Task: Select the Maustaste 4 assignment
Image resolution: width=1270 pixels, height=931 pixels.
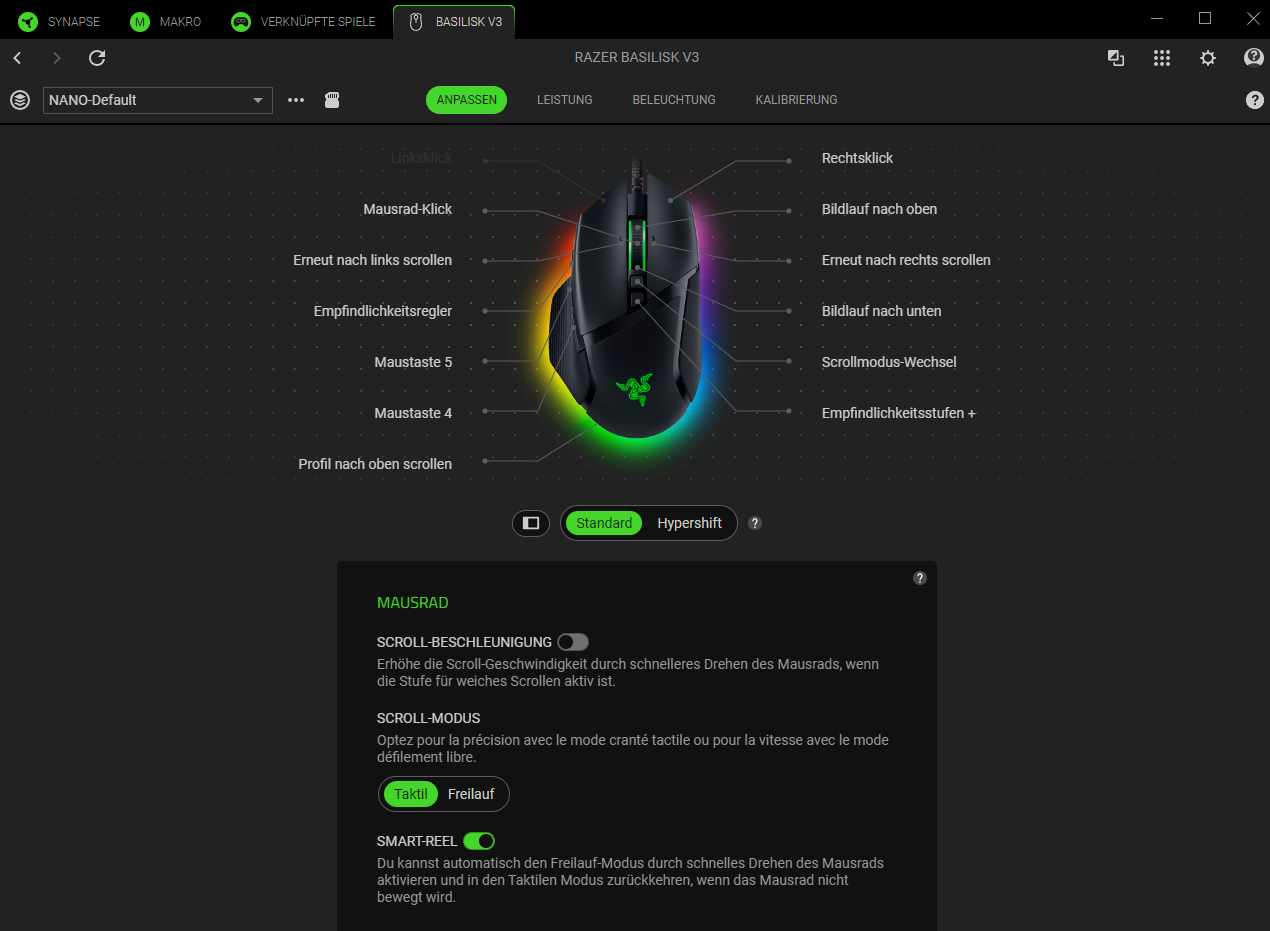Action: click(413, 413)
